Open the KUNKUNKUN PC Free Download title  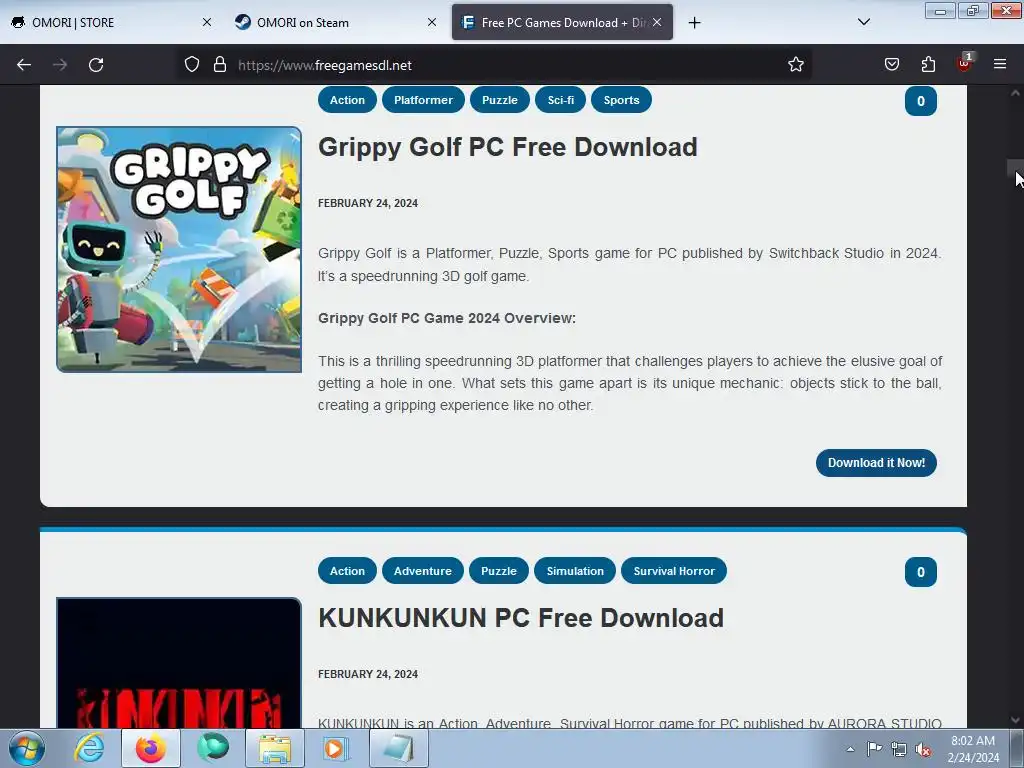(x=520, y=618)
